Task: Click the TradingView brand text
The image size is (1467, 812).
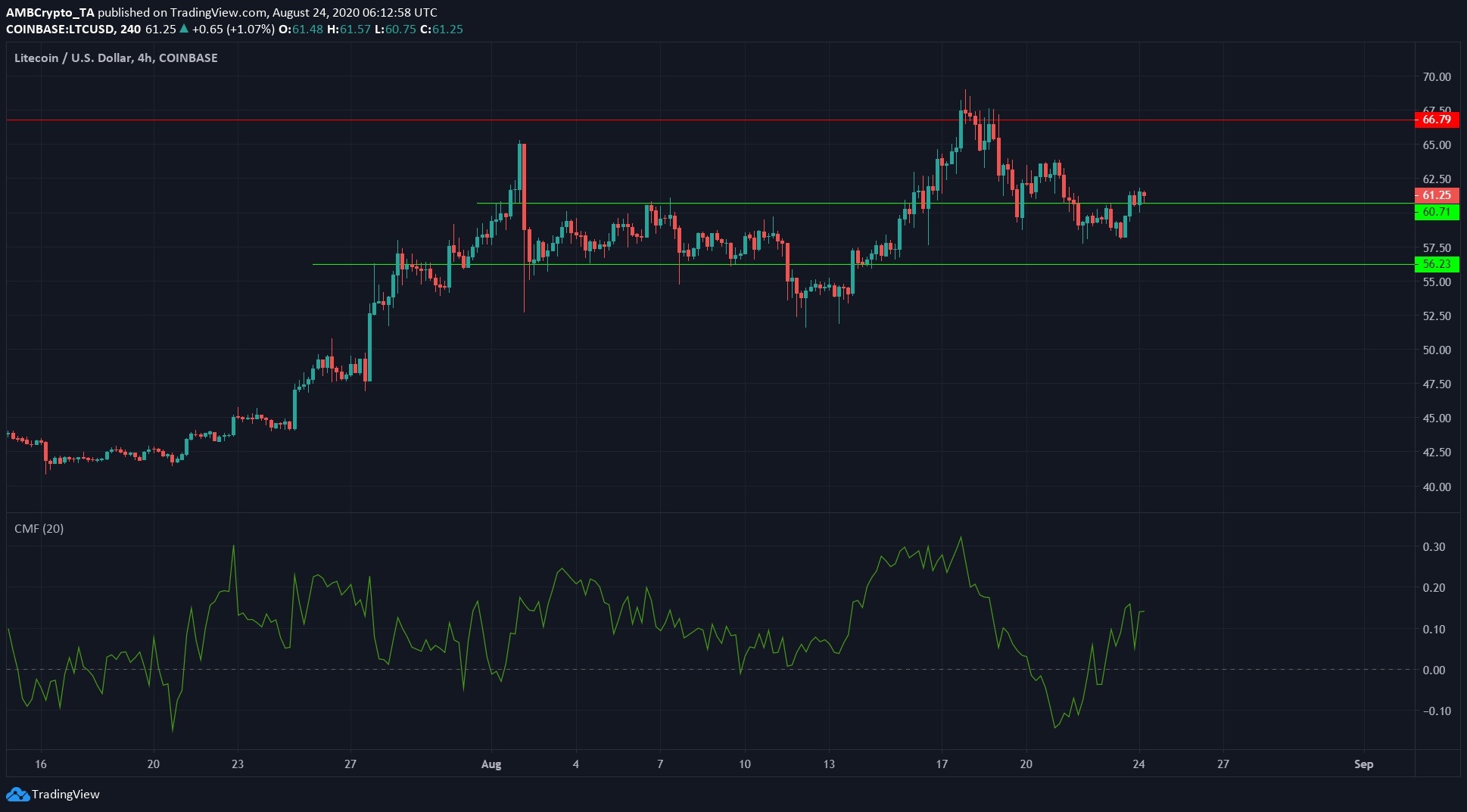Action: [x=66, y=794]
